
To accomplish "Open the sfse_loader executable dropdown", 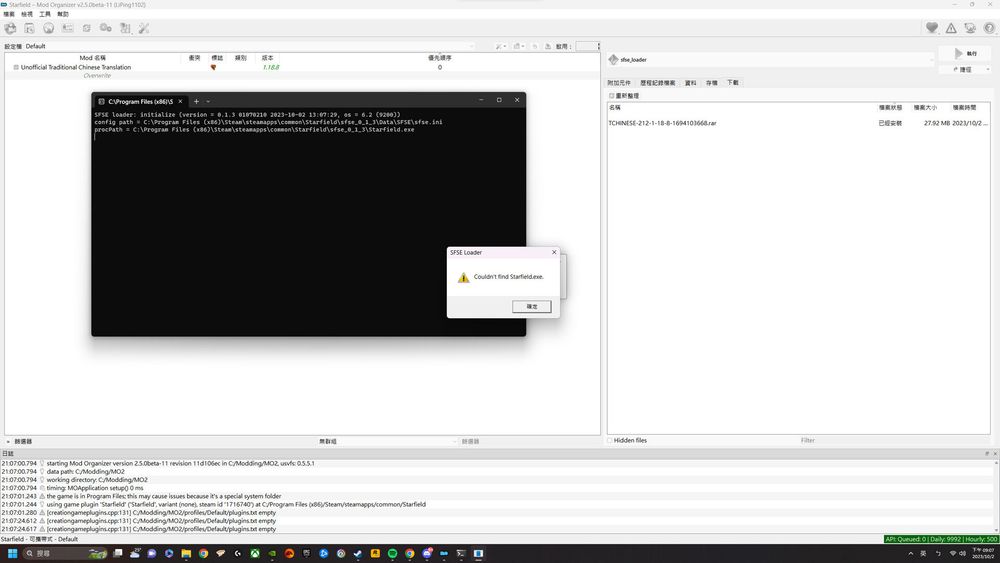I will tap(770, 59).
